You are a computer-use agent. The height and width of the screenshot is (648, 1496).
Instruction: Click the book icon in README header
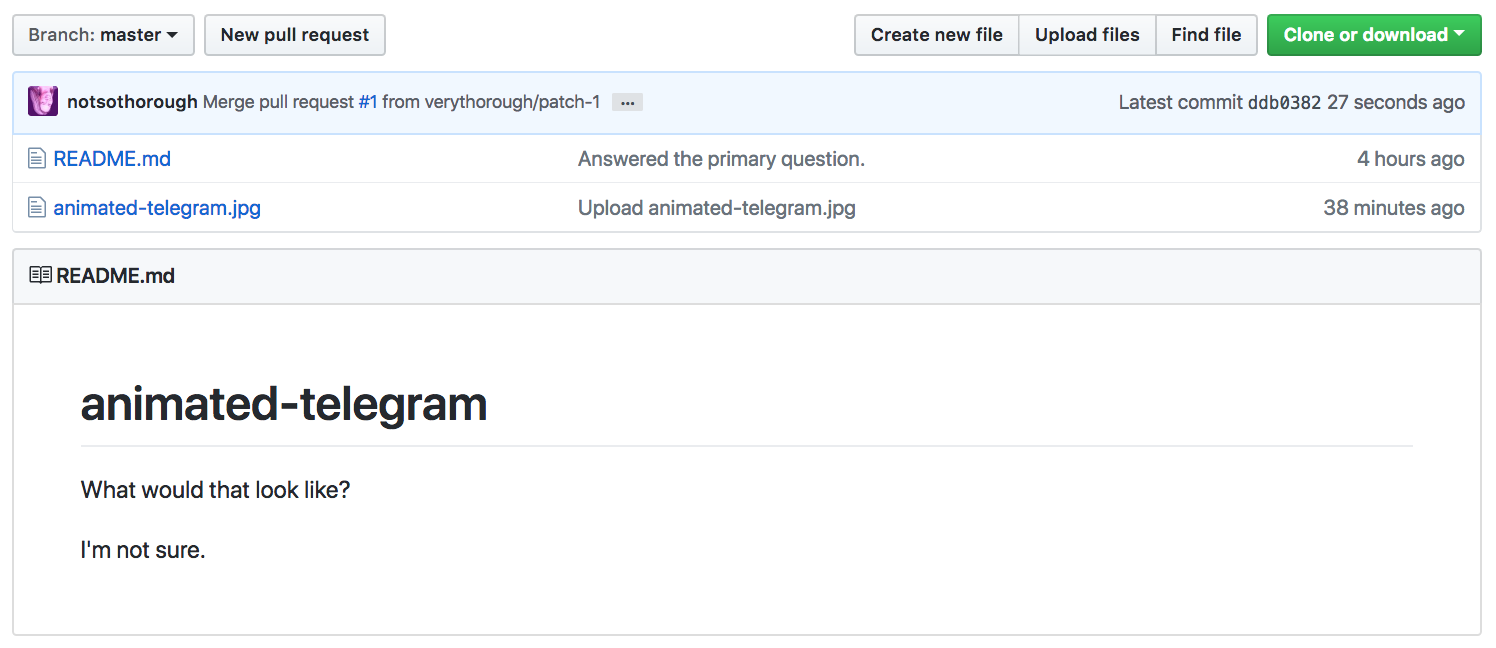click(40, 275)
